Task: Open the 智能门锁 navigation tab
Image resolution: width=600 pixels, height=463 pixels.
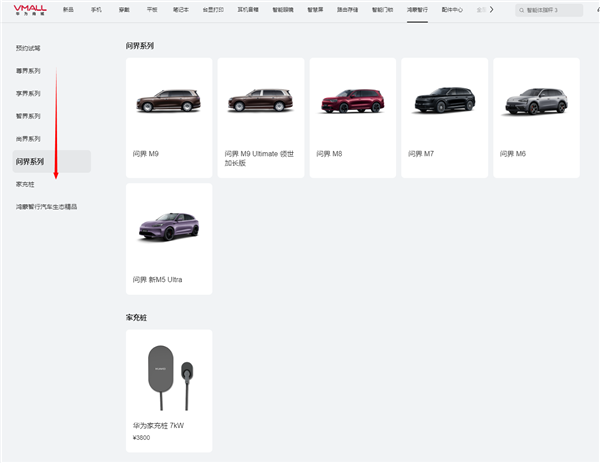Action: 382,10
